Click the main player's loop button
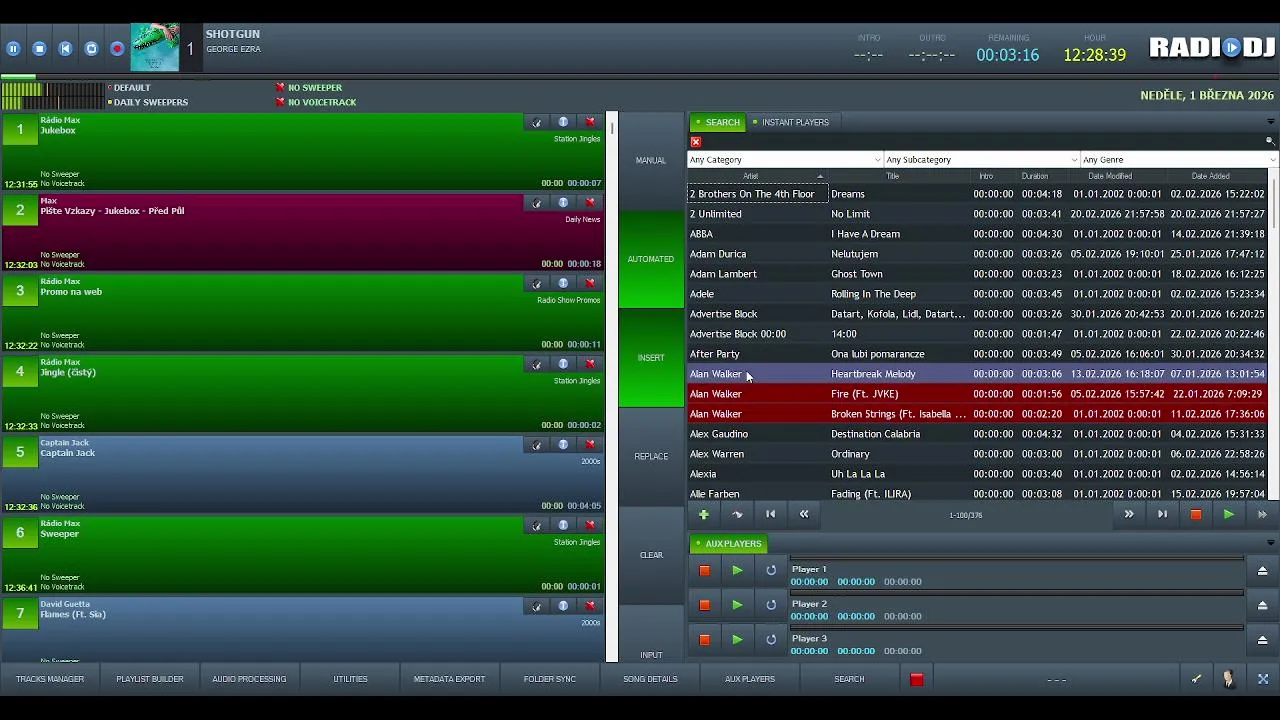1280x720 pixels. (x=91, y=48)
